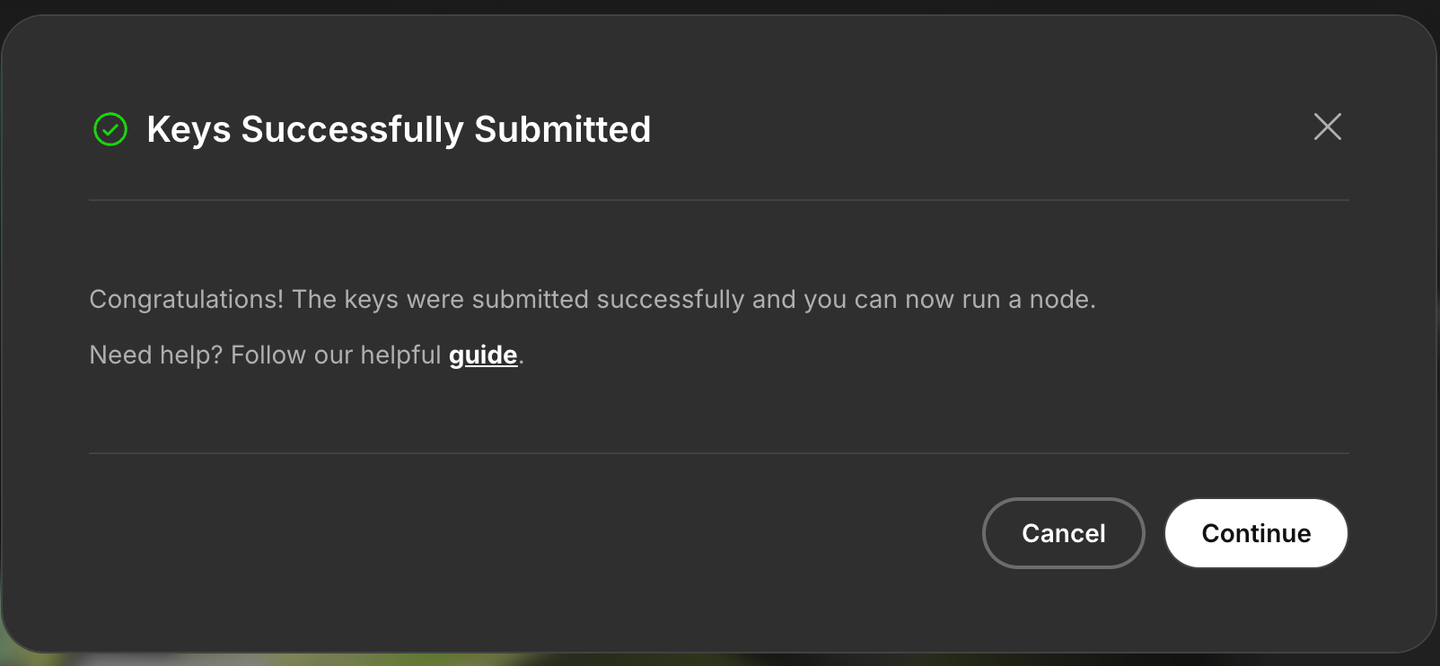Click "Submitted" in the dialog title
This screenshot has width=1440, height=666.
(562, 129)
